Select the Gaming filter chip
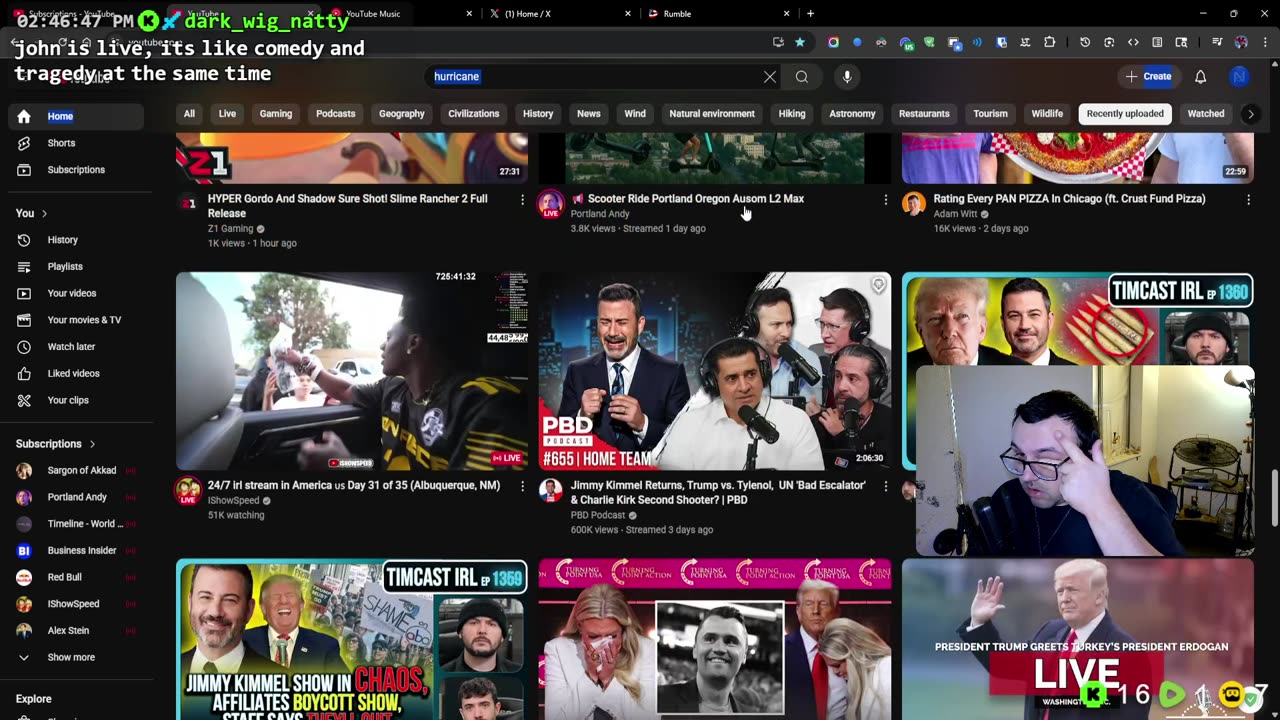 click(x=276, y=114)
